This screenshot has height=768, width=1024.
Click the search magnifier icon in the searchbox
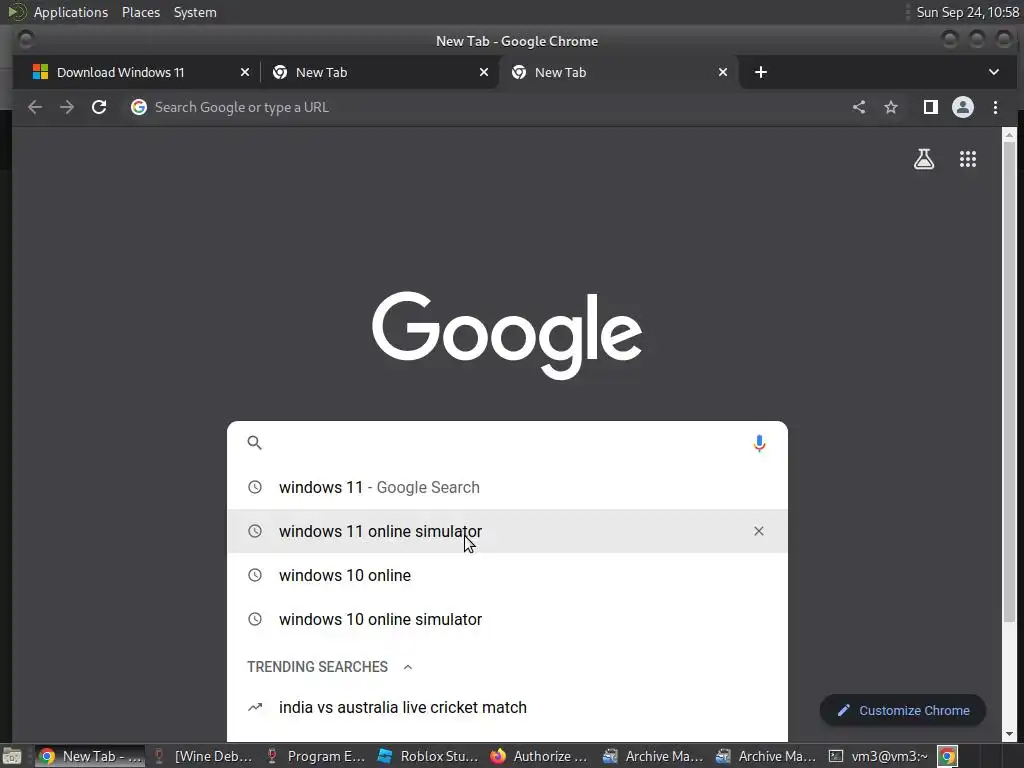point(255,443)
